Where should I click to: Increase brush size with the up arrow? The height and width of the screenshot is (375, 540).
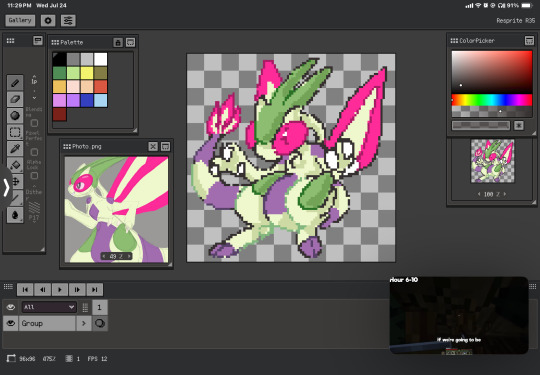pyautogui.click(x=34, y=76)
